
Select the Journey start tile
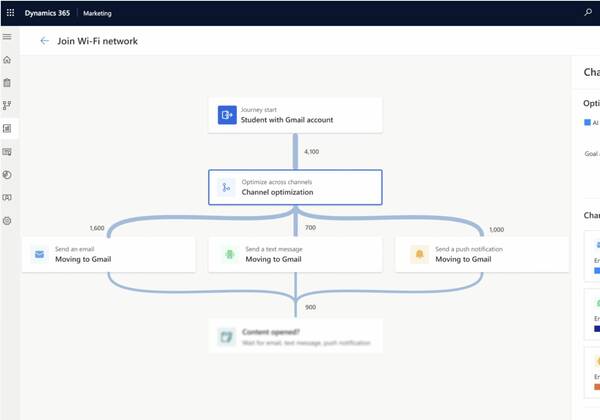(295, 115)
